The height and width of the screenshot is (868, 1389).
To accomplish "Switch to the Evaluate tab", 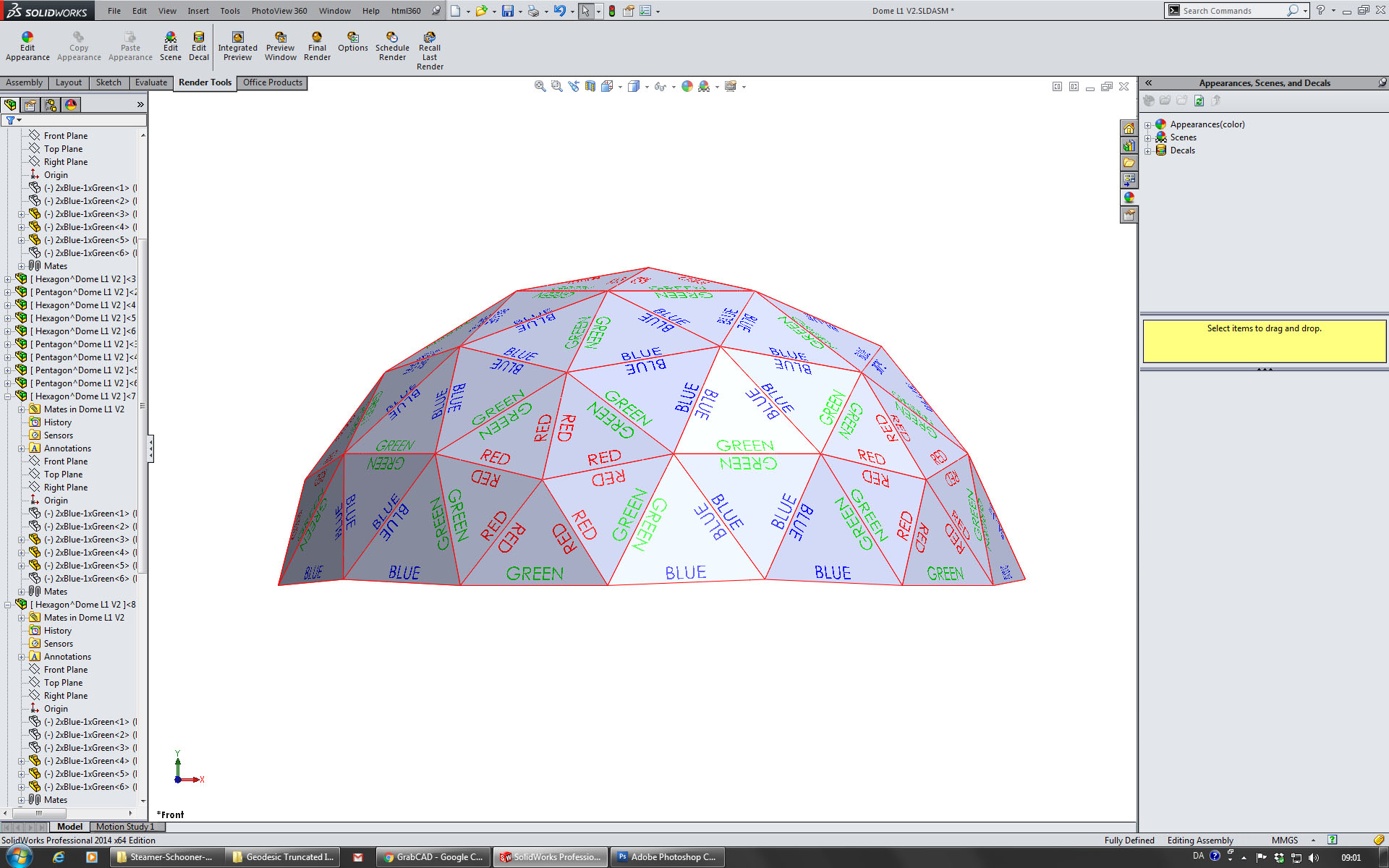I will (150, 82).
